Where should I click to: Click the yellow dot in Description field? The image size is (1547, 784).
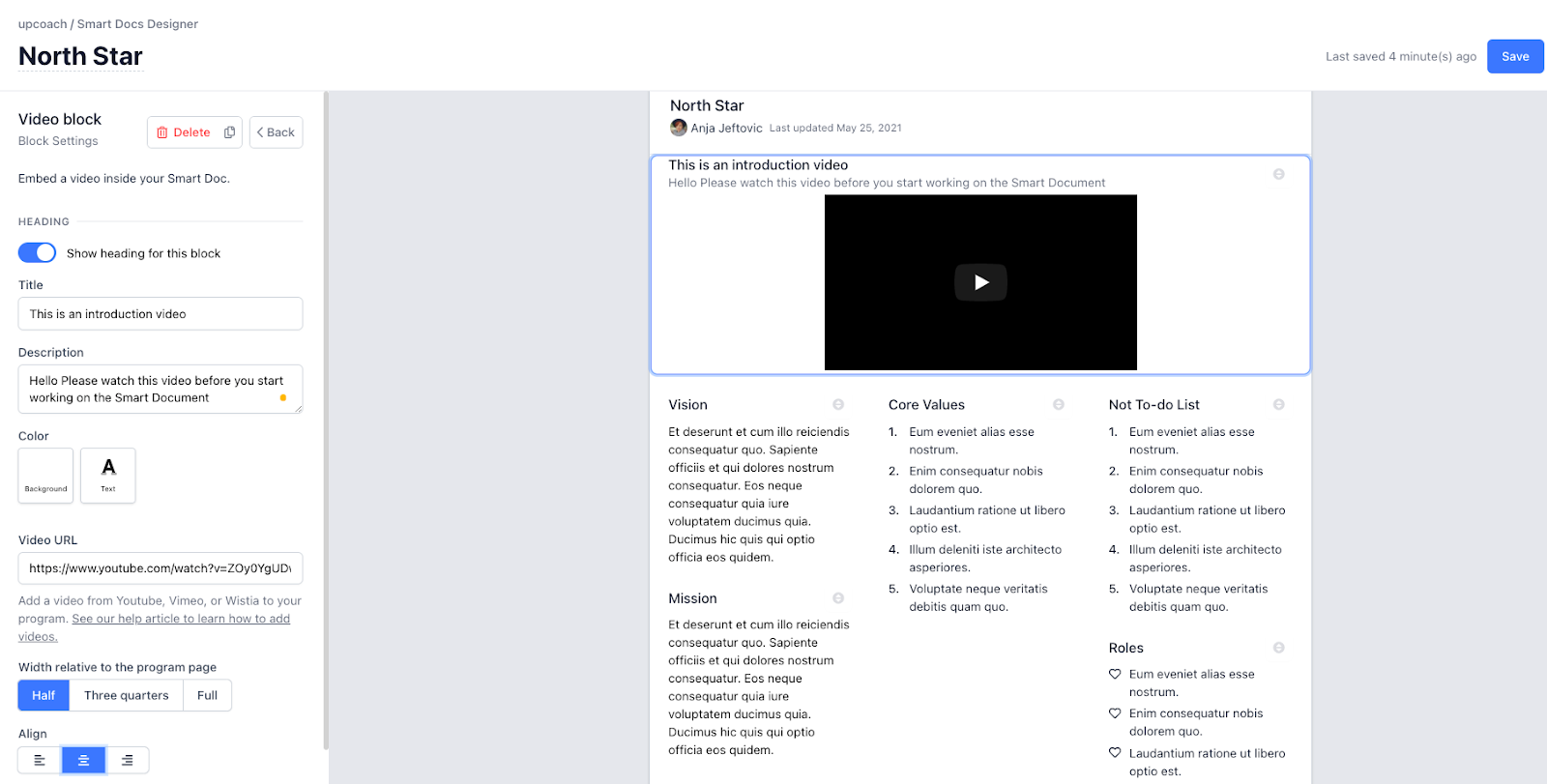click(x=283, y=397)
